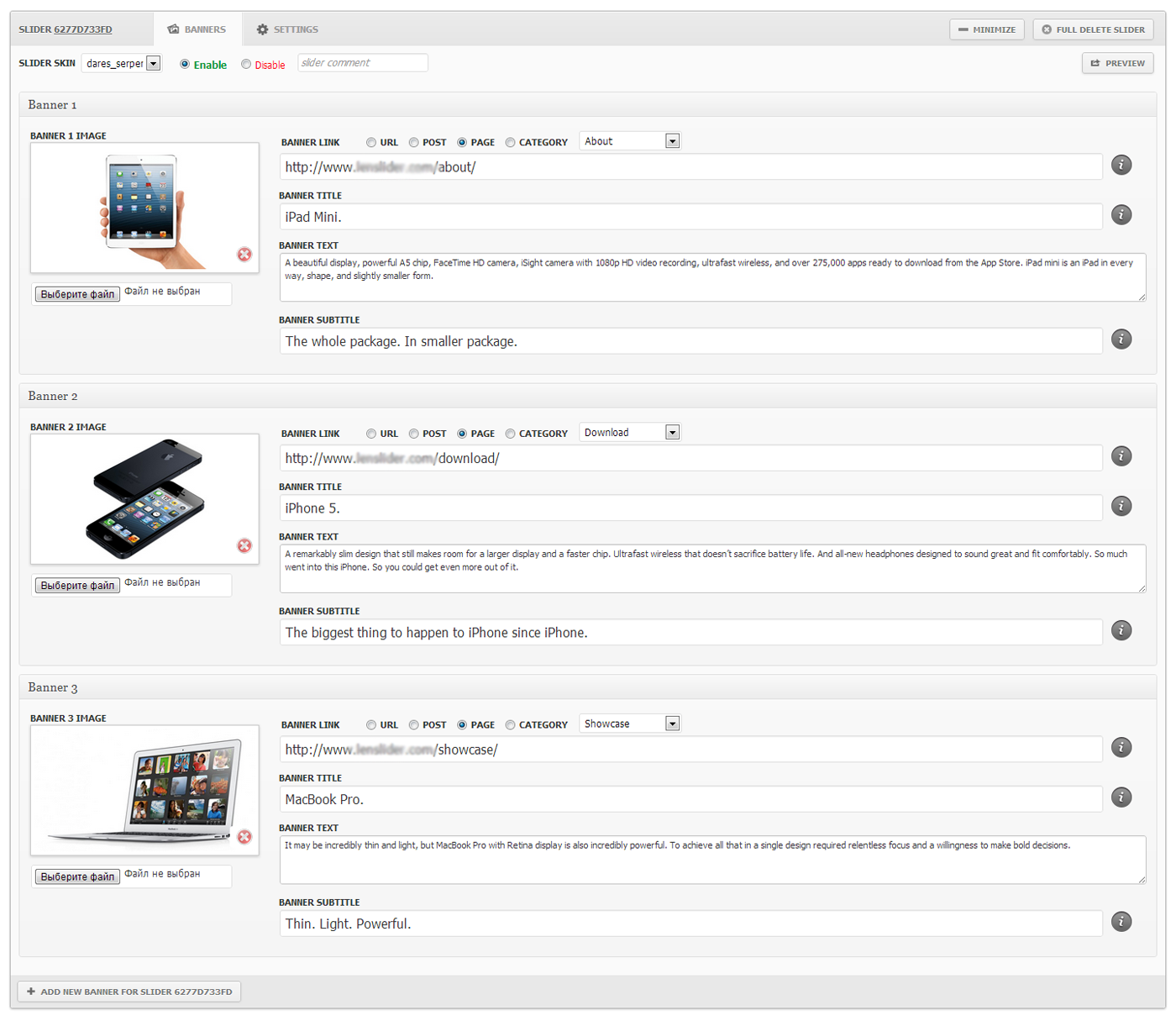Open the Banners tab

point(197,29)
